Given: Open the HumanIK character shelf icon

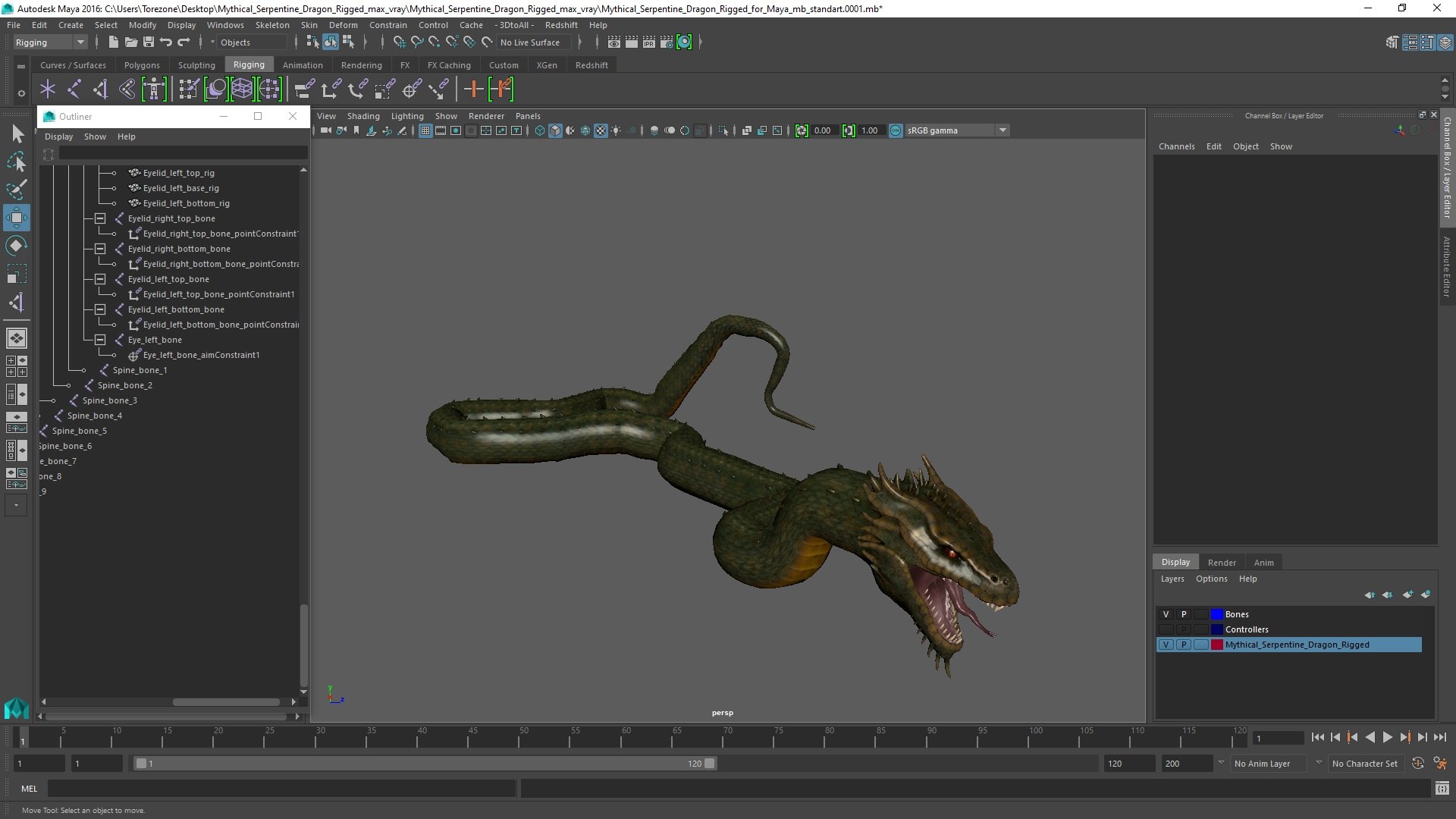Looking at the screenshot, I should tap(154, 89).
